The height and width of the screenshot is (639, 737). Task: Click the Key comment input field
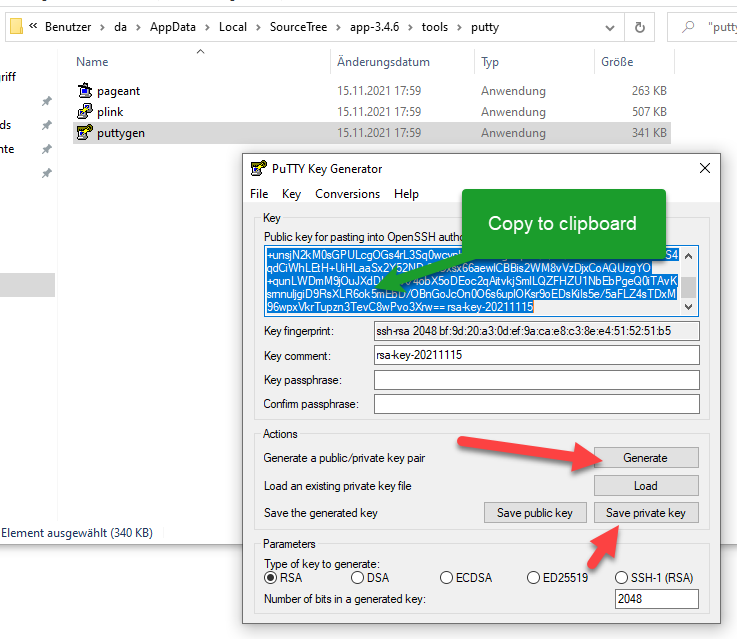pyautogui.click(x=536, y=355)
